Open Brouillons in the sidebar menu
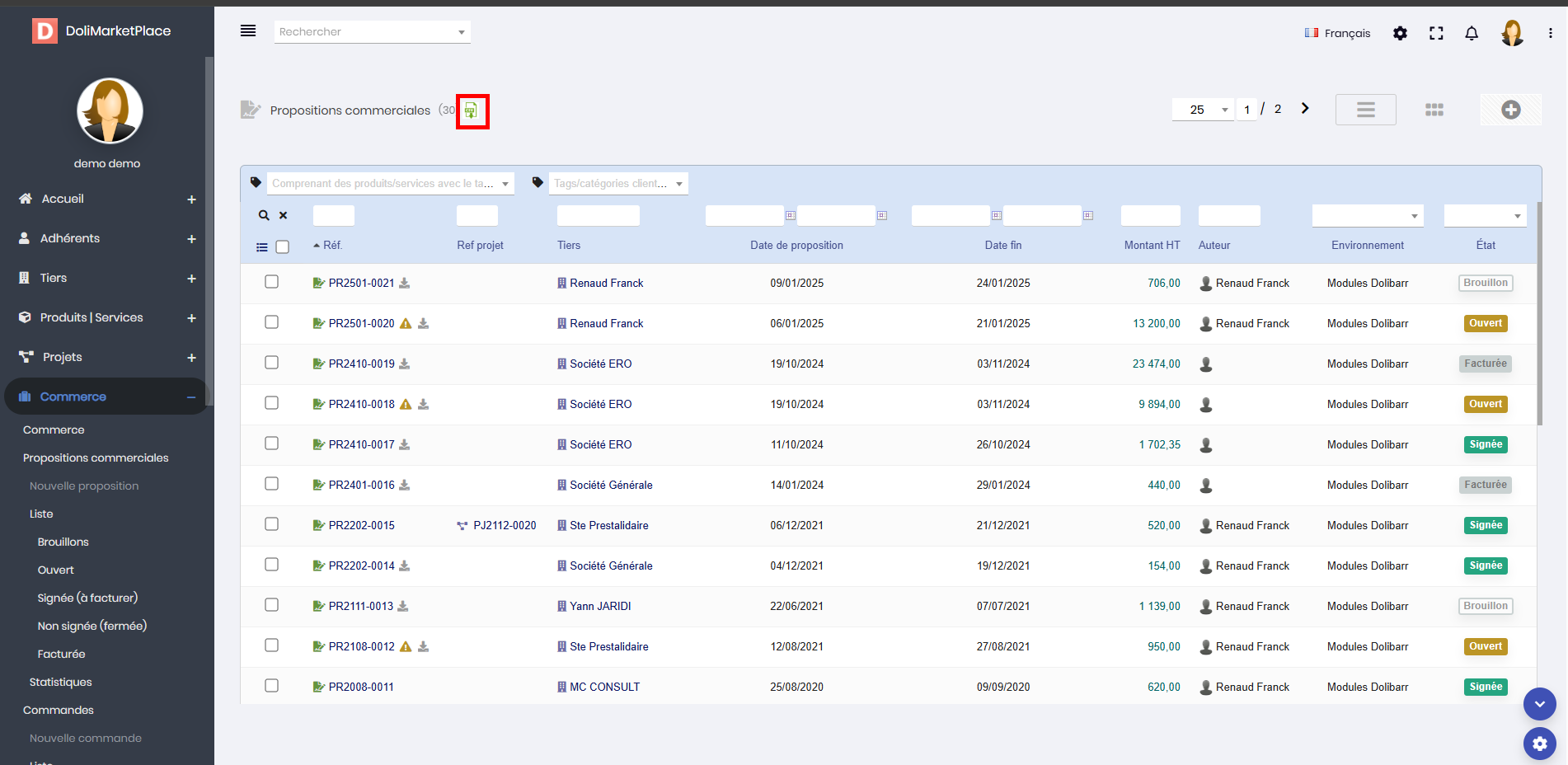Viewport: 1568px width, 765px height. coord(63,542)
